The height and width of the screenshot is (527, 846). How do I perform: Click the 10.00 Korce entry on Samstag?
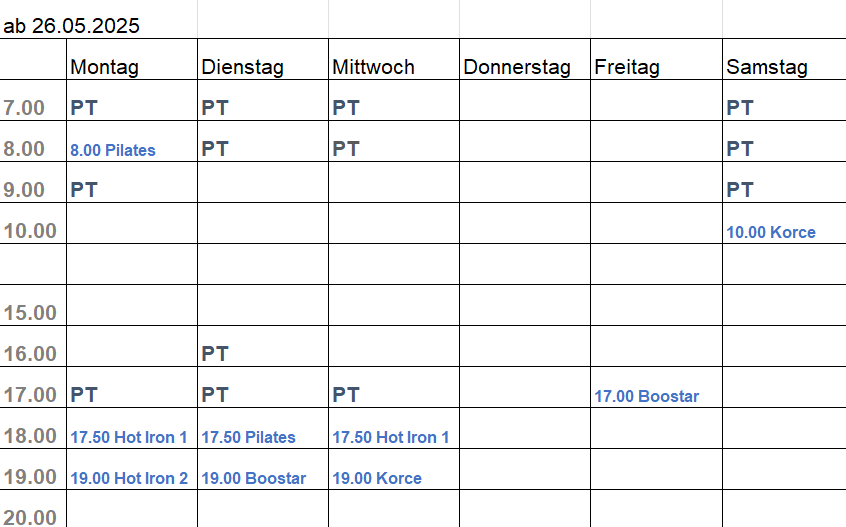pos(770,232)
